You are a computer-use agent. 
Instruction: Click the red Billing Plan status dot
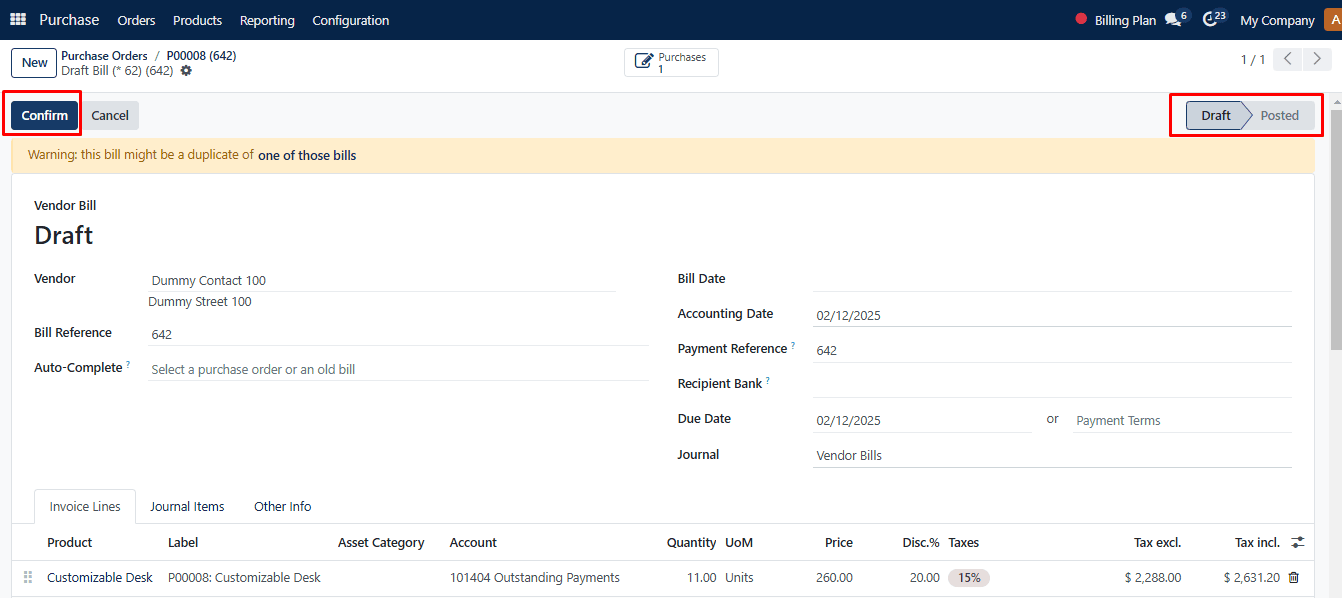coord(1081,19)
